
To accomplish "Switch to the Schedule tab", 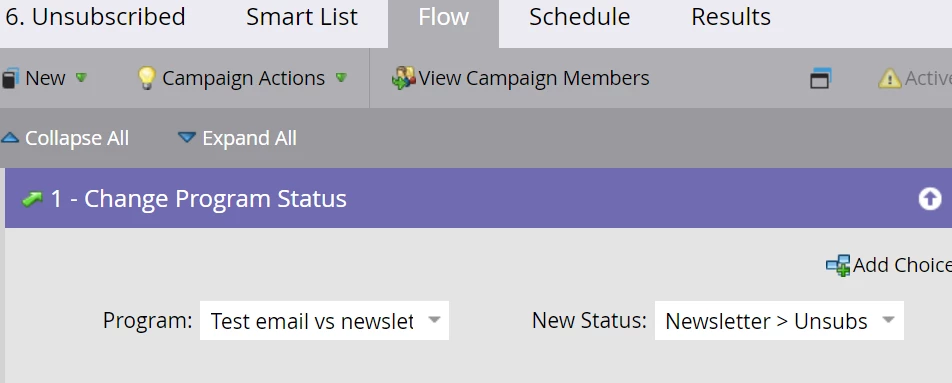I will point(579,17).
